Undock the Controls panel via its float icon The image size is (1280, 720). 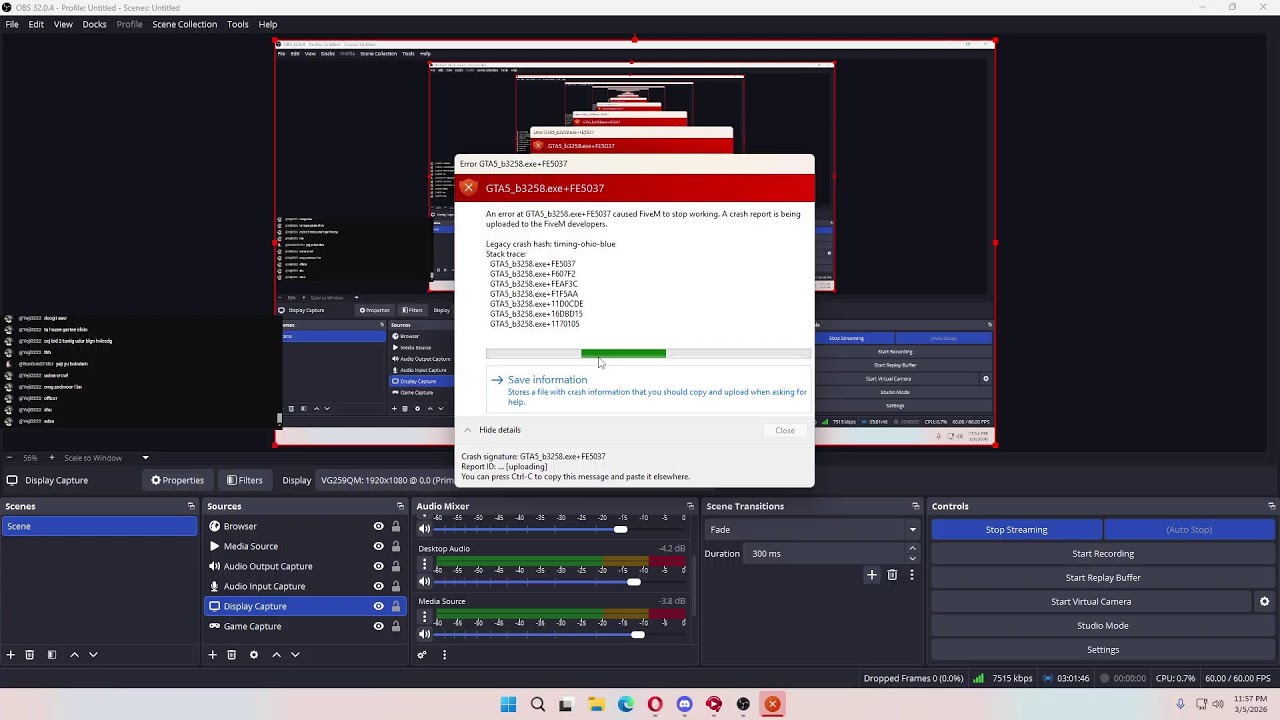pos(1271,506)
